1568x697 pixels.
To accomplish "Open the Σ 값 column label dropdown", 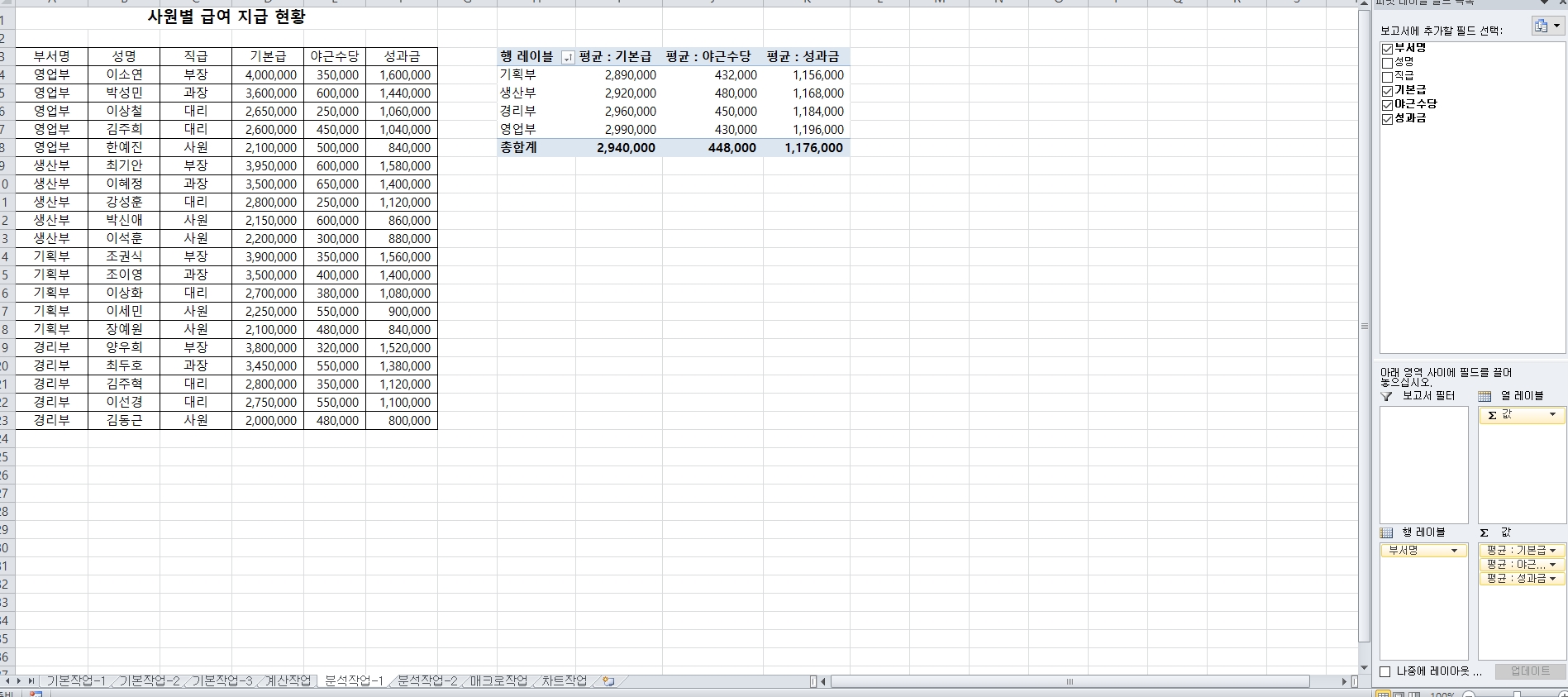I will [x=1552, y=415].
